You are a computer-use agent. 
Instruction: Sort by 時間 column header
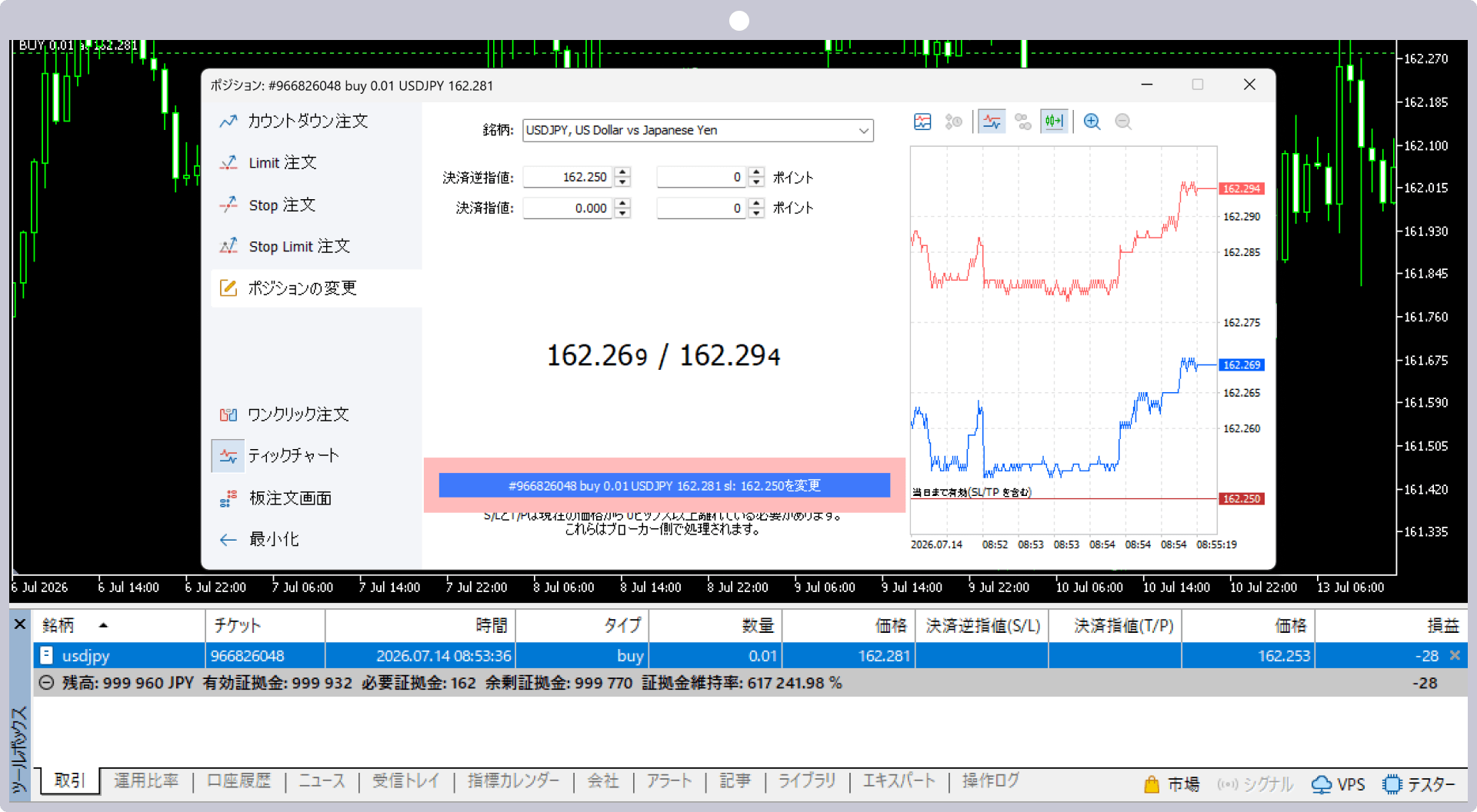point(420,626)
